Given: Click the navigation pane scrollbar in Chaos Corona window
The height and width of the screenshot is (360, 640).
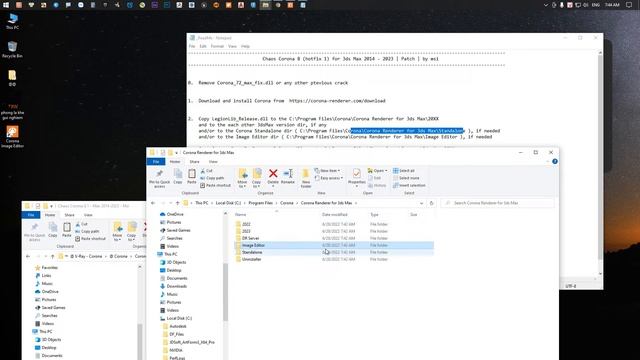Looking at the screenshot, I should pyautogui.click(x=140, y=341).
